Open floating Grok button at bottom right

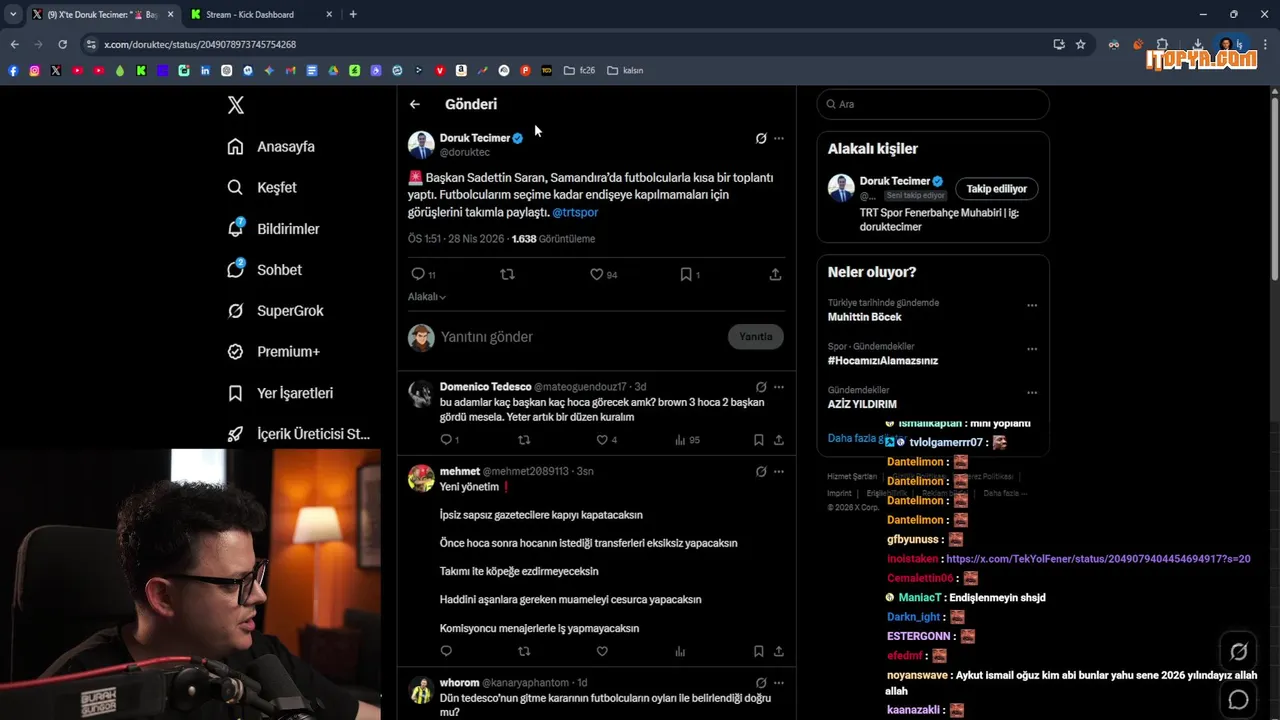click(x=1238, y=652)
